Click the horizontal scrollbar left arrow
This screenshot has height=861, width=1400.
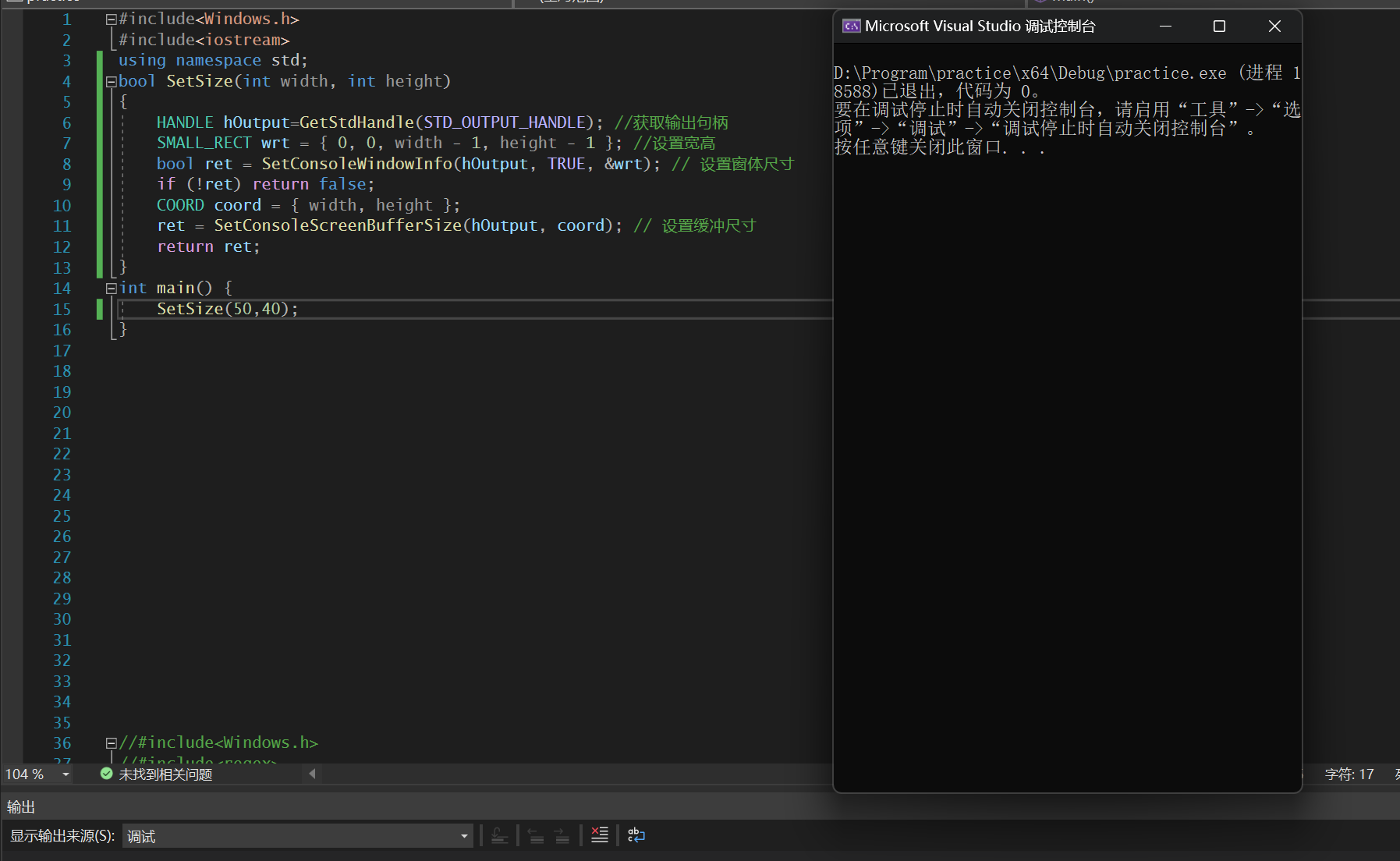(x=312, y=774)
